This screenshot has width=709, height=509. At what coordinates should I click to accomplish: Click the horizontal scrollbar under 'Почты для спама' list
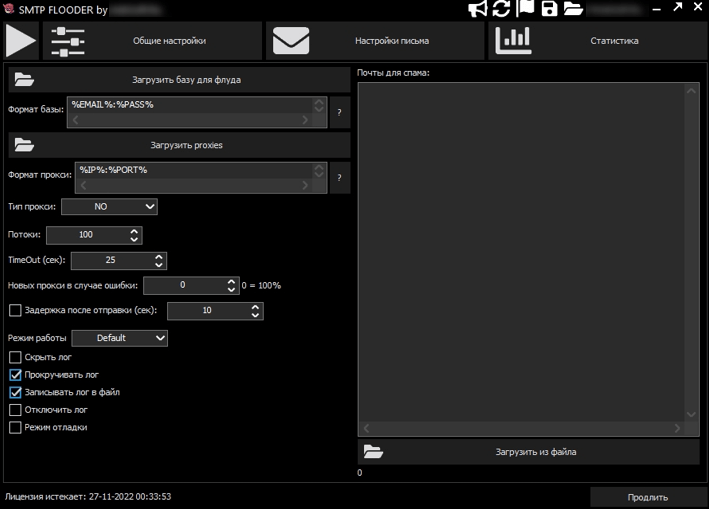[x=521, y=428]
